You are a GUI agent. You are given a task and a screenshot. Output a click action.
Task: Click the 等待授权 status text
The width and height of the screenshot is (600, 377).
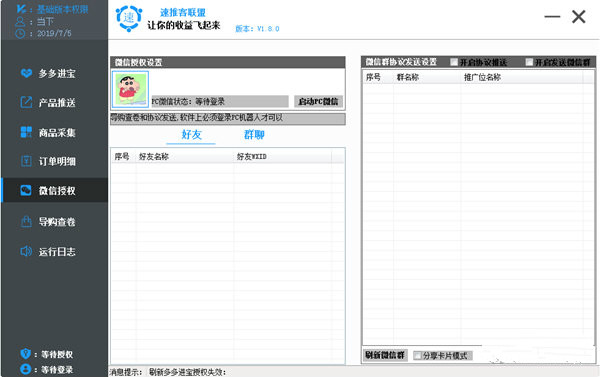coord(57,354)
